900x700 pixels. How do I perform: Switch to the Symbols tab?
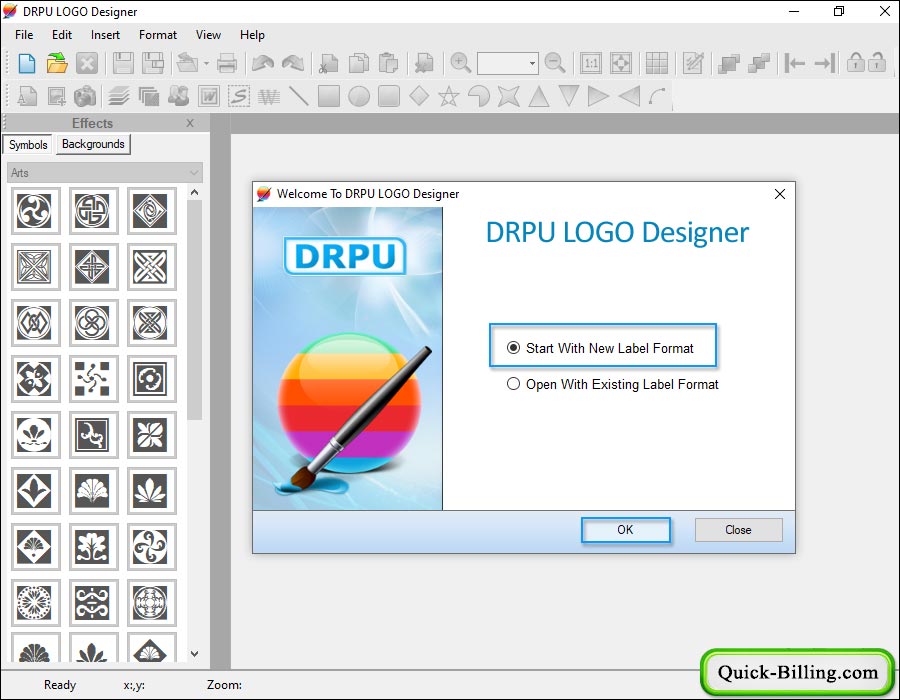[x=28, y=145]
